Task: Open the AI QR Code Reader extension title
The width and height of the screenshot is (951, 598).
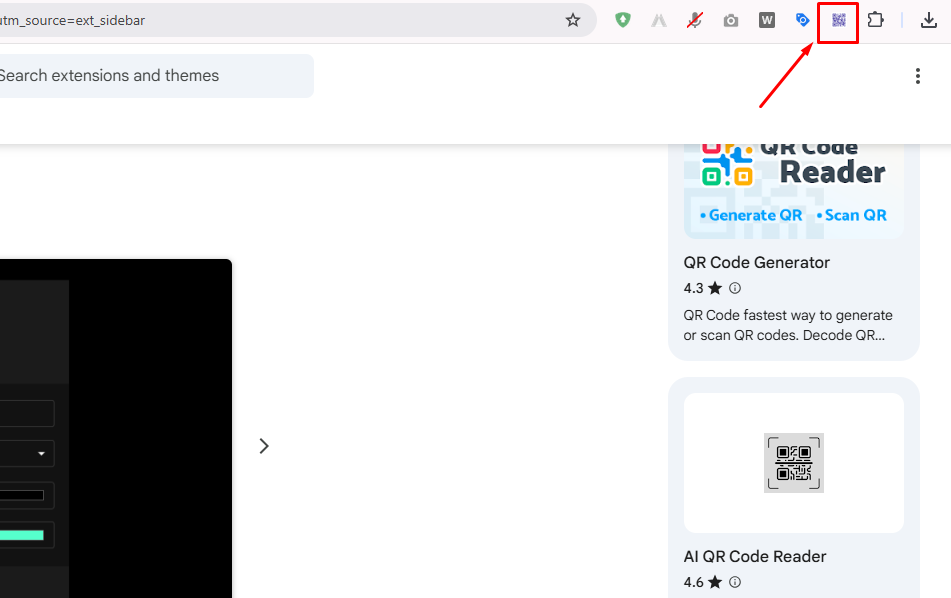Action: click(x=754, y=557)
